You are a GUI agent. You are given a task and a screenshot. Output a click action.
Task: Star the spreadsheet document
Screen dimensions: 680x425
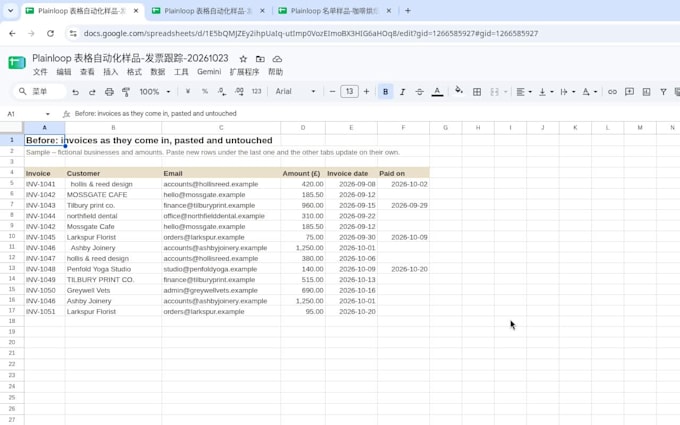tap(243, 59)
